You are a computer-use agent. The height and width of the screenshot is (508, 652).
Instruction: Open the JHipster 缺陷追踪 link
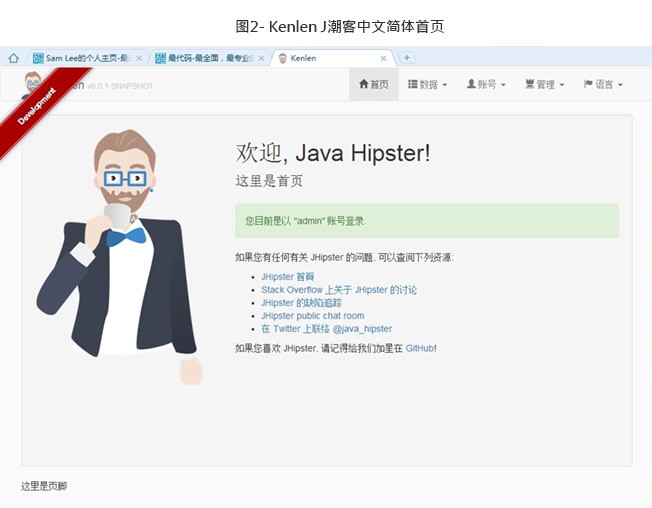tap(301, 303)
